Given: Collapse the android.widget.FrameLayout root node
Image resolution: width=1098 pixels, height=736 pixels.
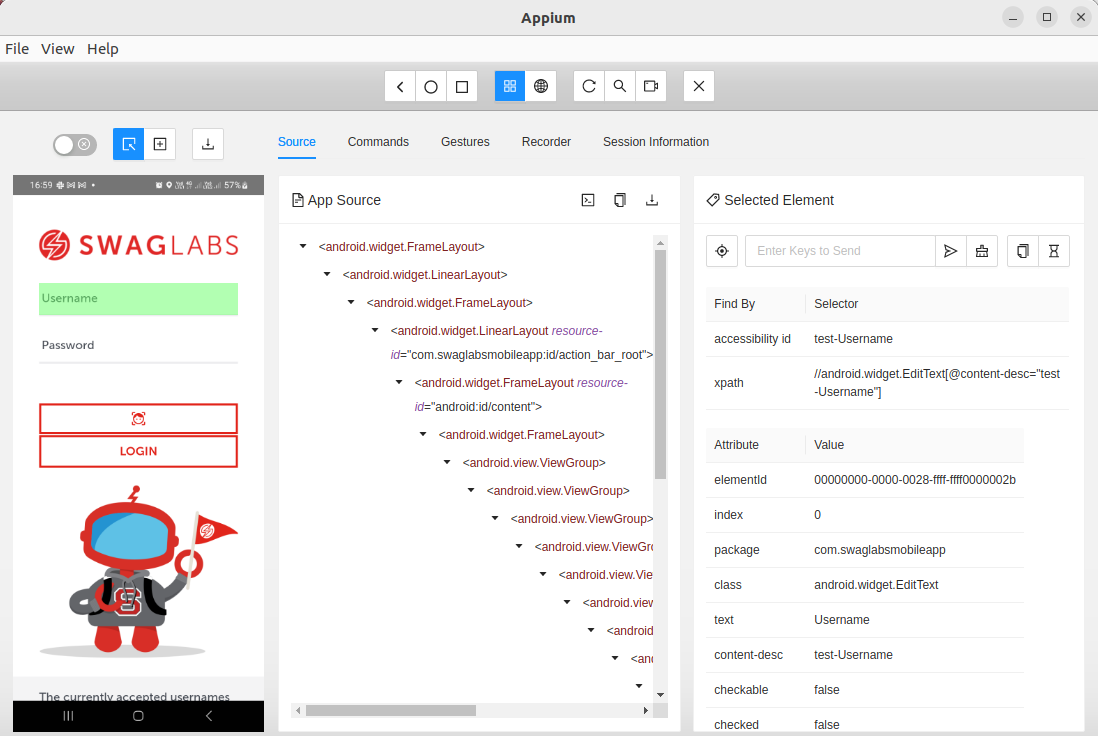Looking at the screenshot, I should tap(303, 246).
